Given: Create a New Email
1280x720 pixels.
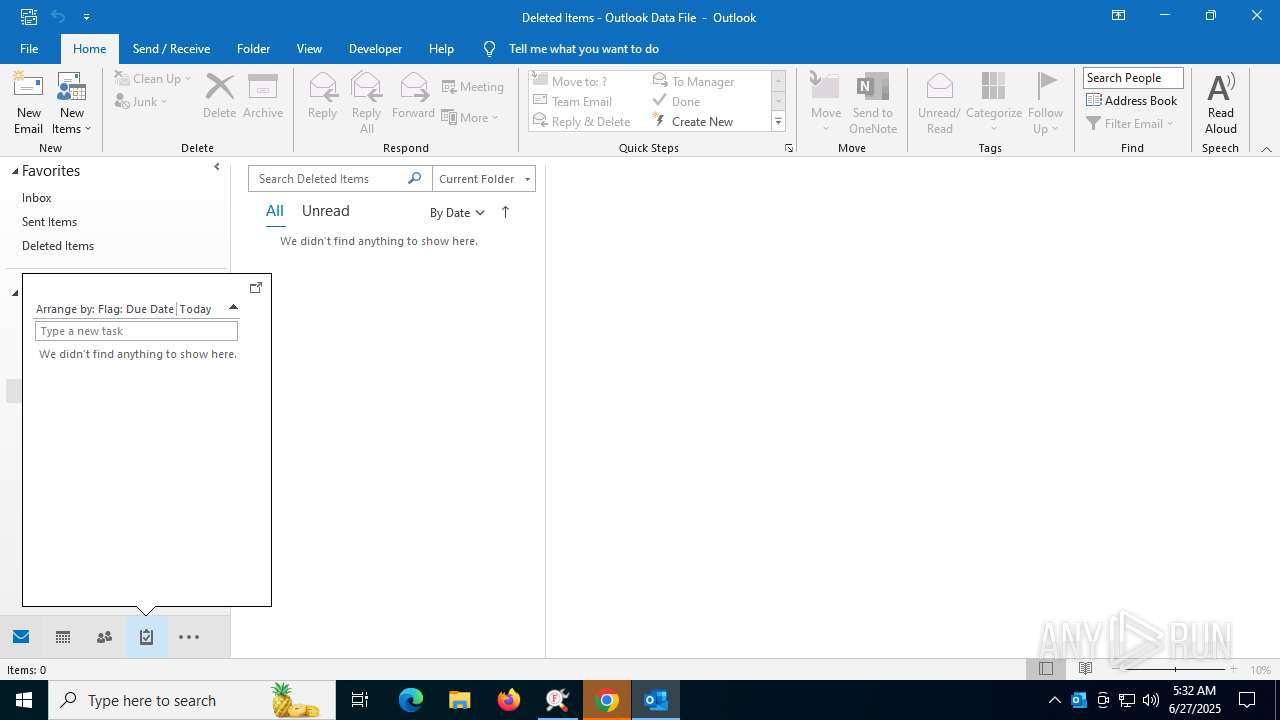Looking at the screenshot, I should pyautogui.click(x=28, y=103).
